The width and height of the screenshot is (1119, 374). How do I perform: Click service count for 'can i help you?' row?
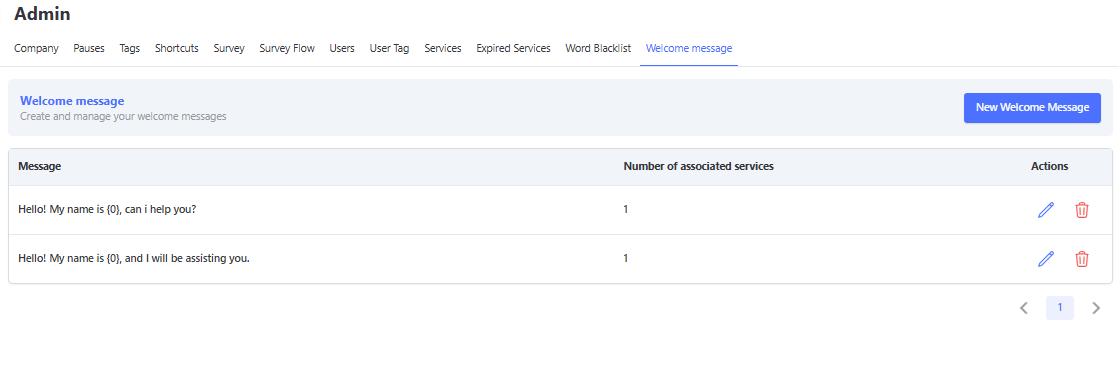pos(626,210)
